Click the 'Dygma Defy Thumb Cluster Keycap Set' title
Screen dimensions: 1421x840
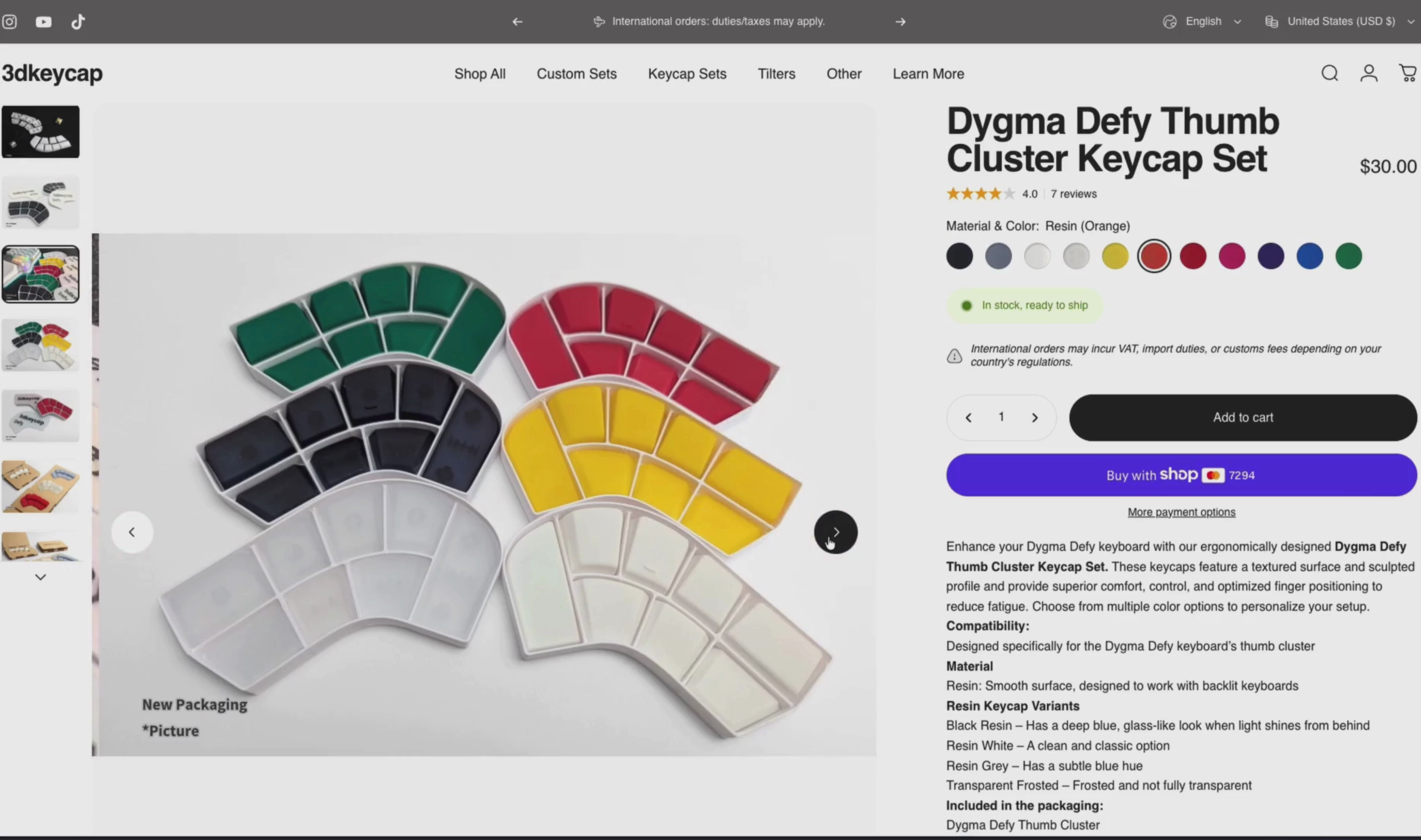coord(1112,140)
